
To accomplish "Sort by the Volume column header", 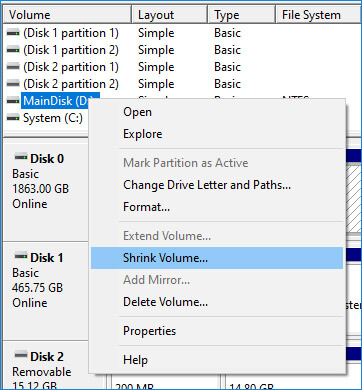I will (67, 15).
